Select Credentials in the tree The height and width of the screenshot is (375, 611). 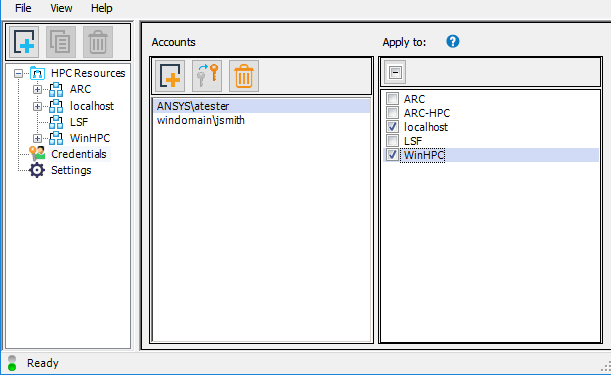click(78, 154)
